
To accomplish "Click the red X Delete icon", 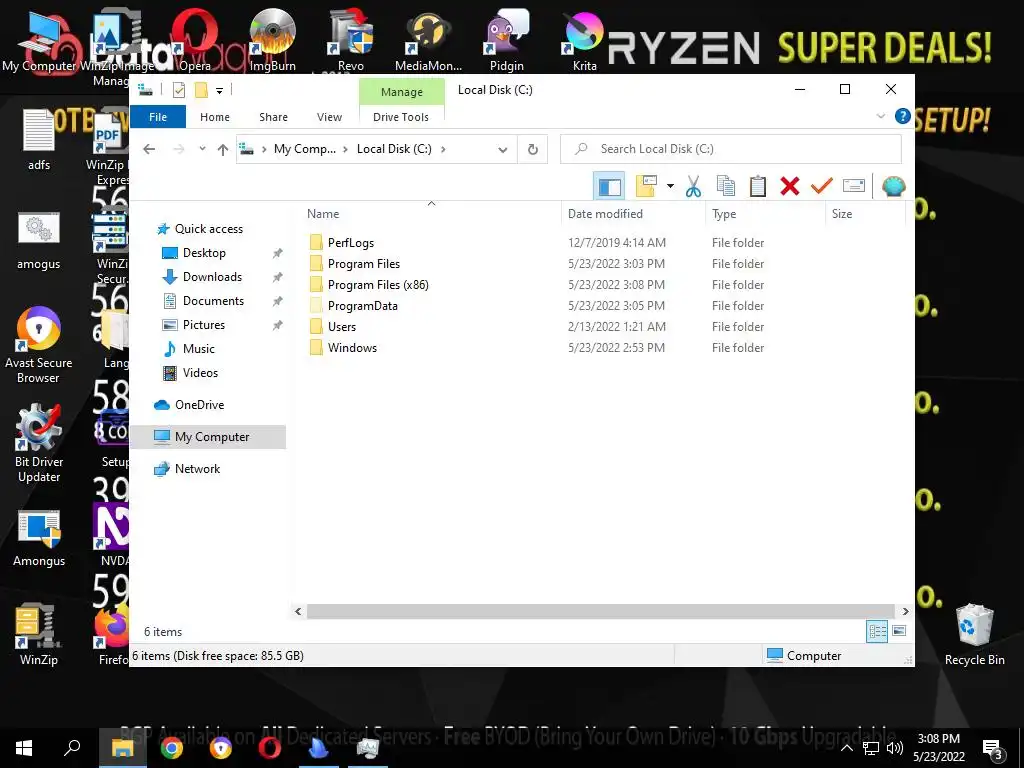I will pyautogui.click(x=790, y=186).
